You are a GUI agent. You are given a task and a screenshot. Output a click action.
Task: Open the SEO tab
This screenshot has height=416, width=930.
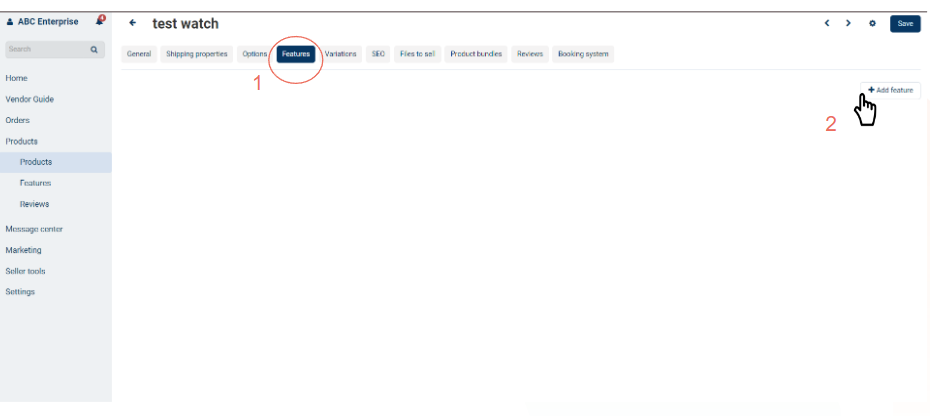point(378,54)
